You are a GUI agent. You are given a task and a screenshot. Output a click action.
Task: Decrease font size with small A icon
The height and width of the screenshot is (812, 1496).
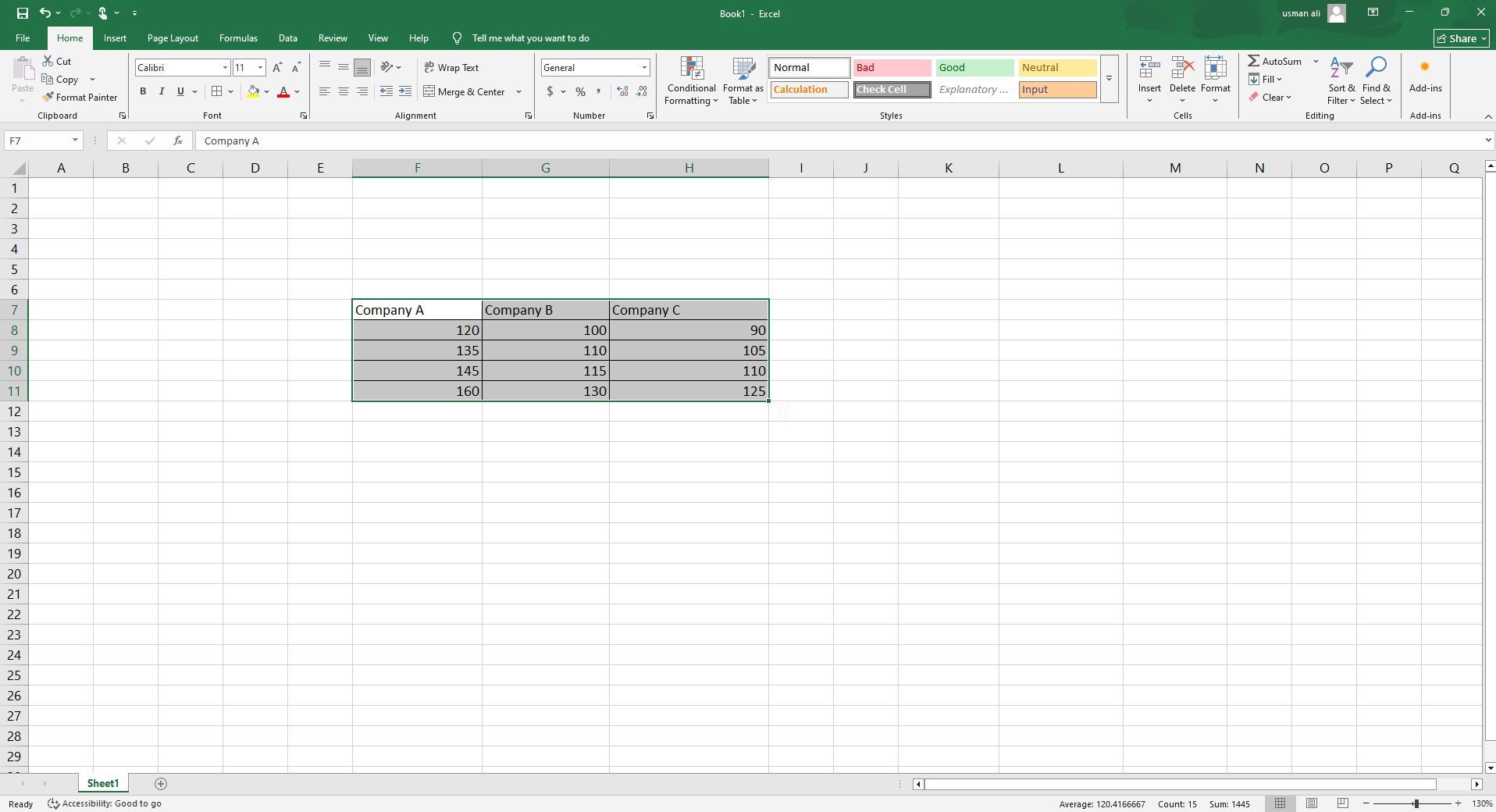coord(296,68)
